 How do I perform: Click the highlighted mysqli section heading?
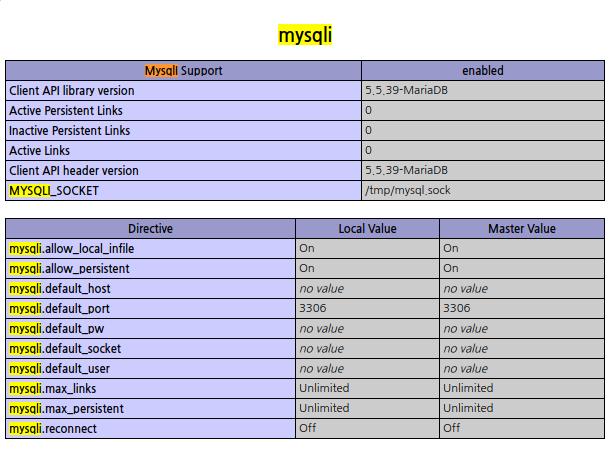tap(305, 35)
